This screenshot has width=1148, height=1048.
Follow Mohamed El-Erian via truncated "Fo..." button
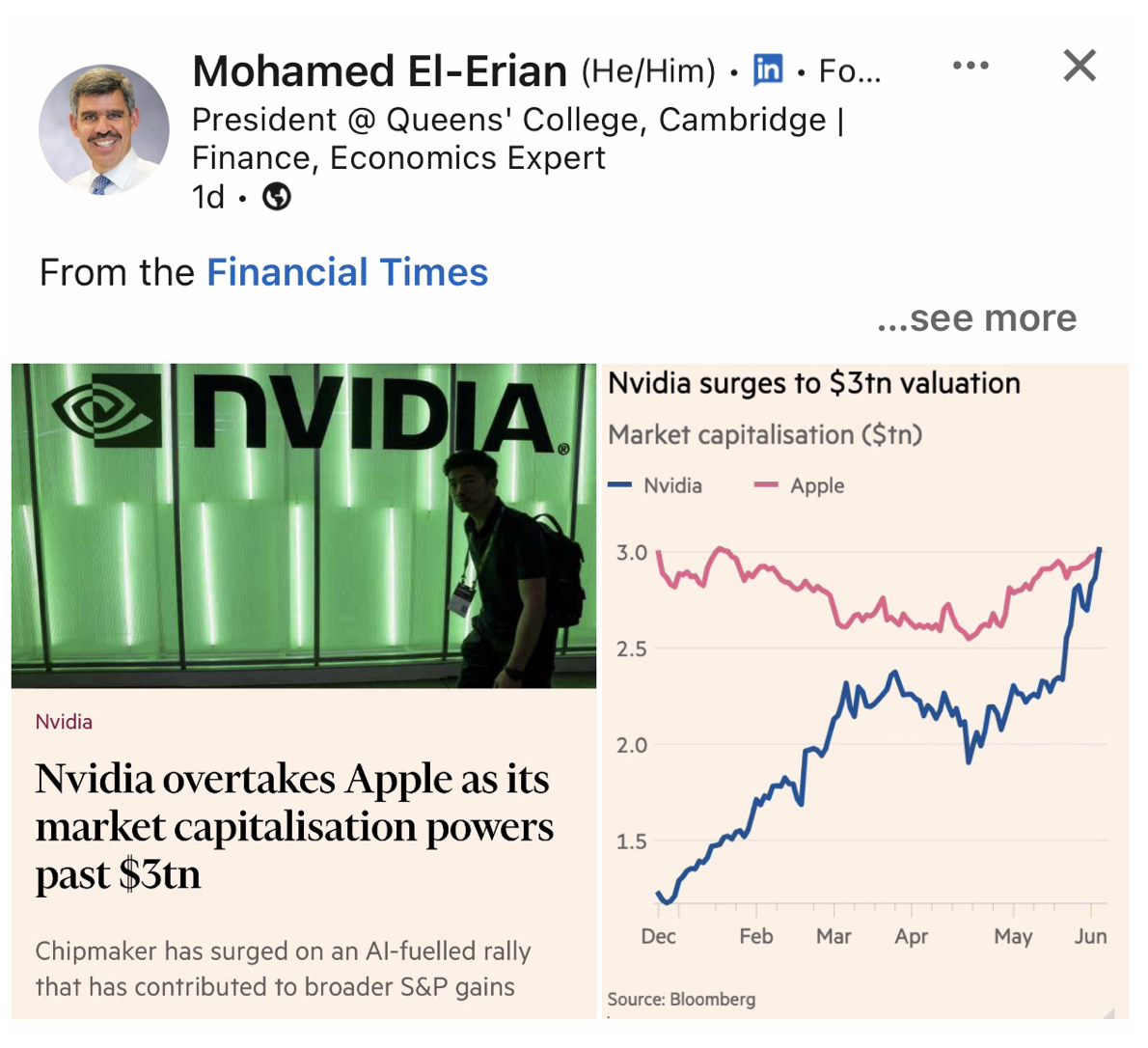point(849,70)
